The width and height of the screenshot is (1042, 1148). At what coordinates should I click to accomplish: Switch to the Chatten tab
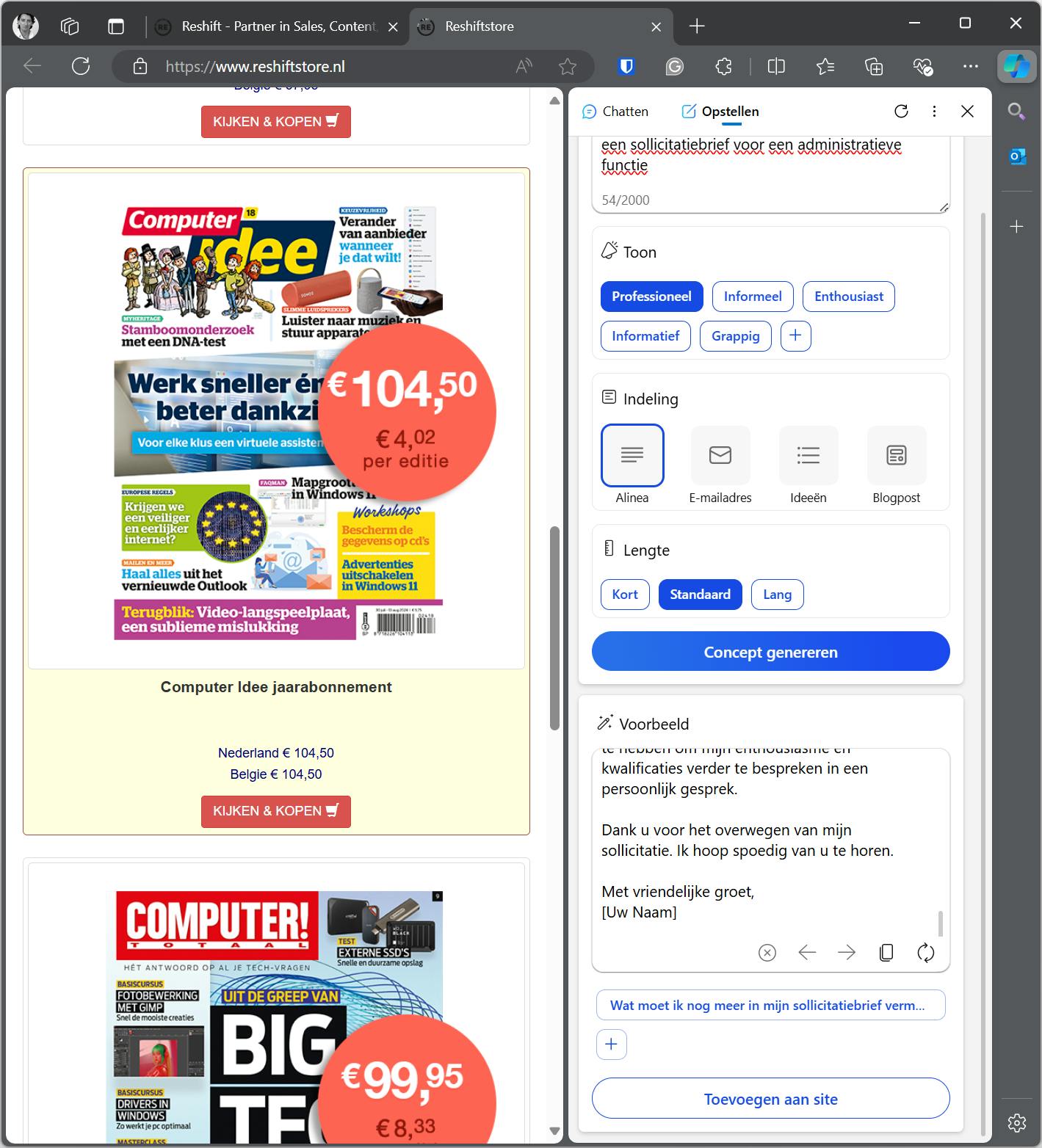click(615, 112)
